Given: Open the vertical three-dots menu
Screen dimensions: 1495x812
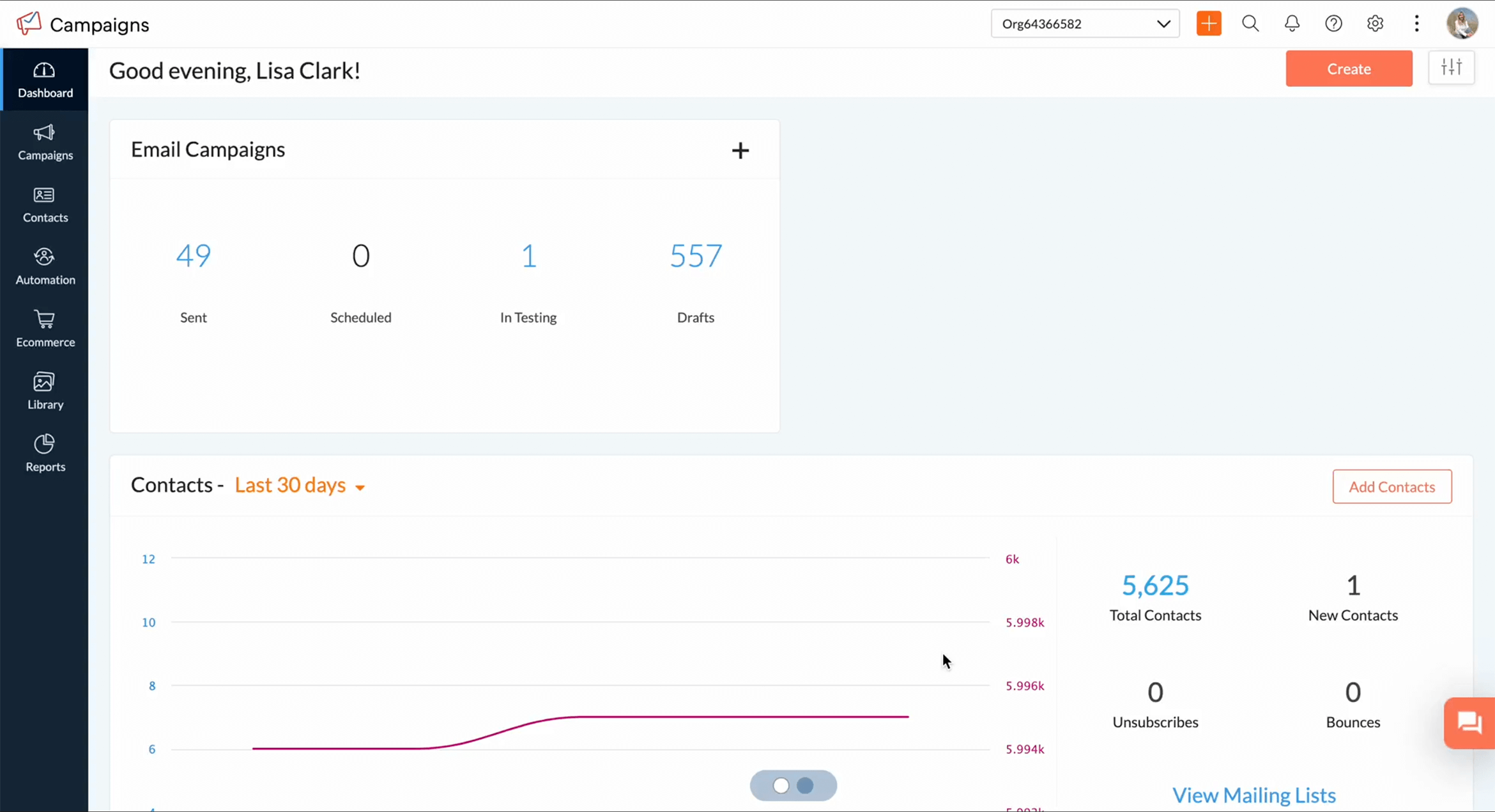Looking at the screenshot, I should (x=1416, y=24).
